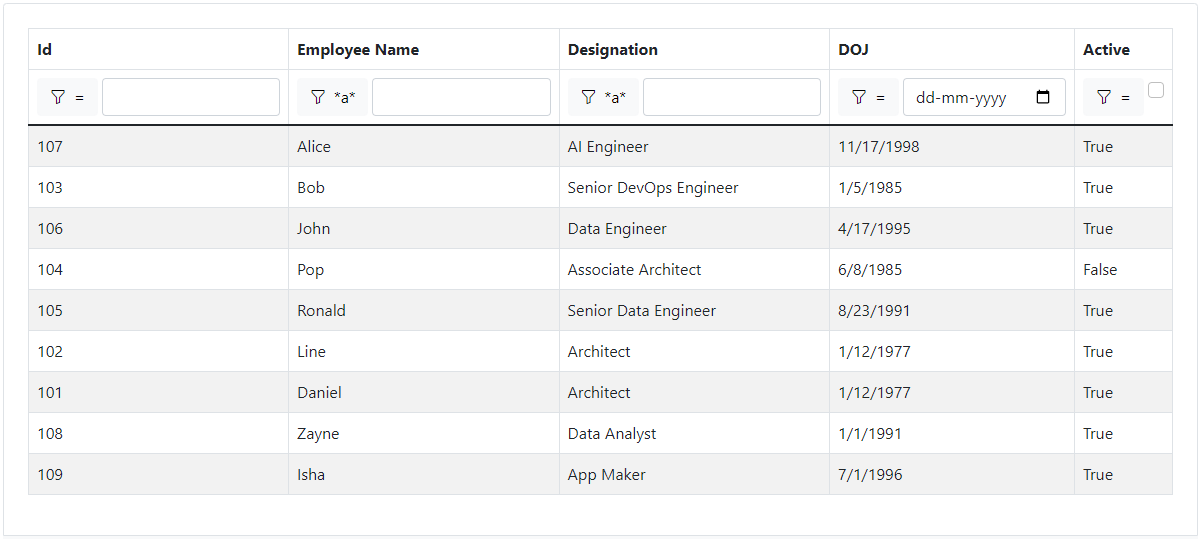Select the Senior DevOps Engineer cell

click(x=653, y=188)
